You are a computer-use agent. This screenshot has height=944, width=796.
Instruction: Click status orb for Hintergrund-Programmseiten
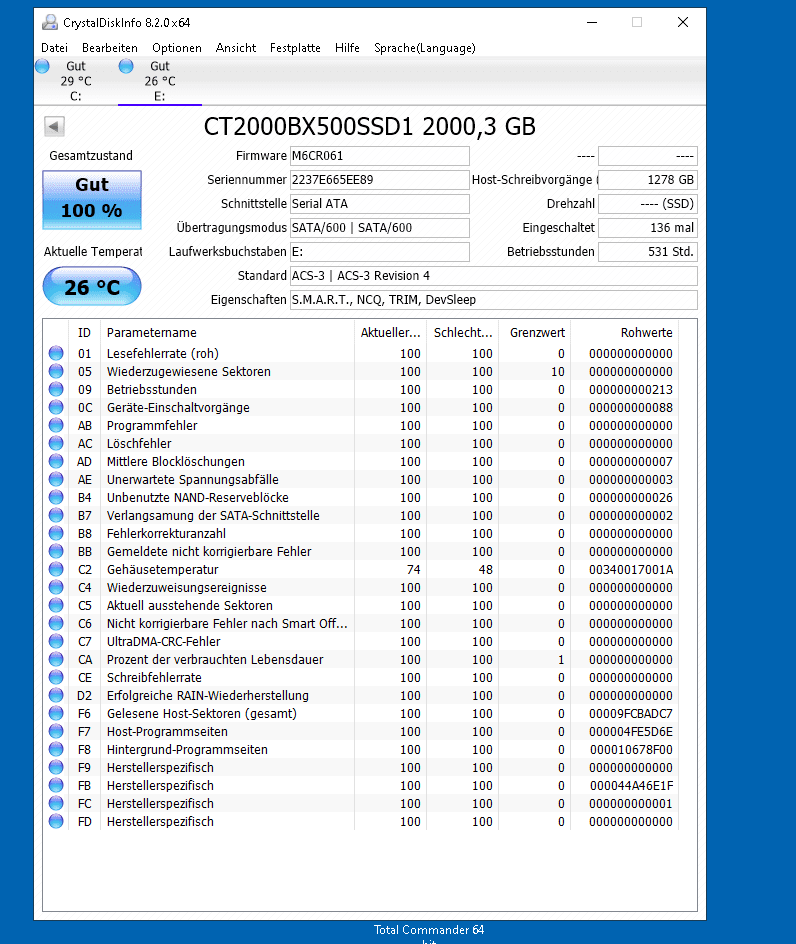(x=56, y=750)
